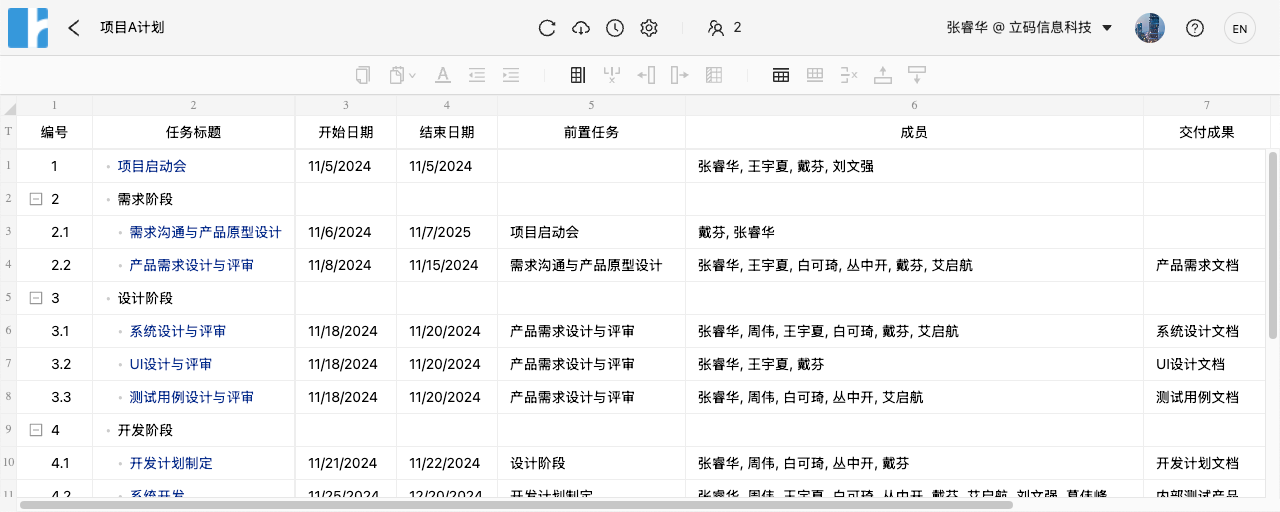Open the paste options dropdown arrow

pos(412,75)
